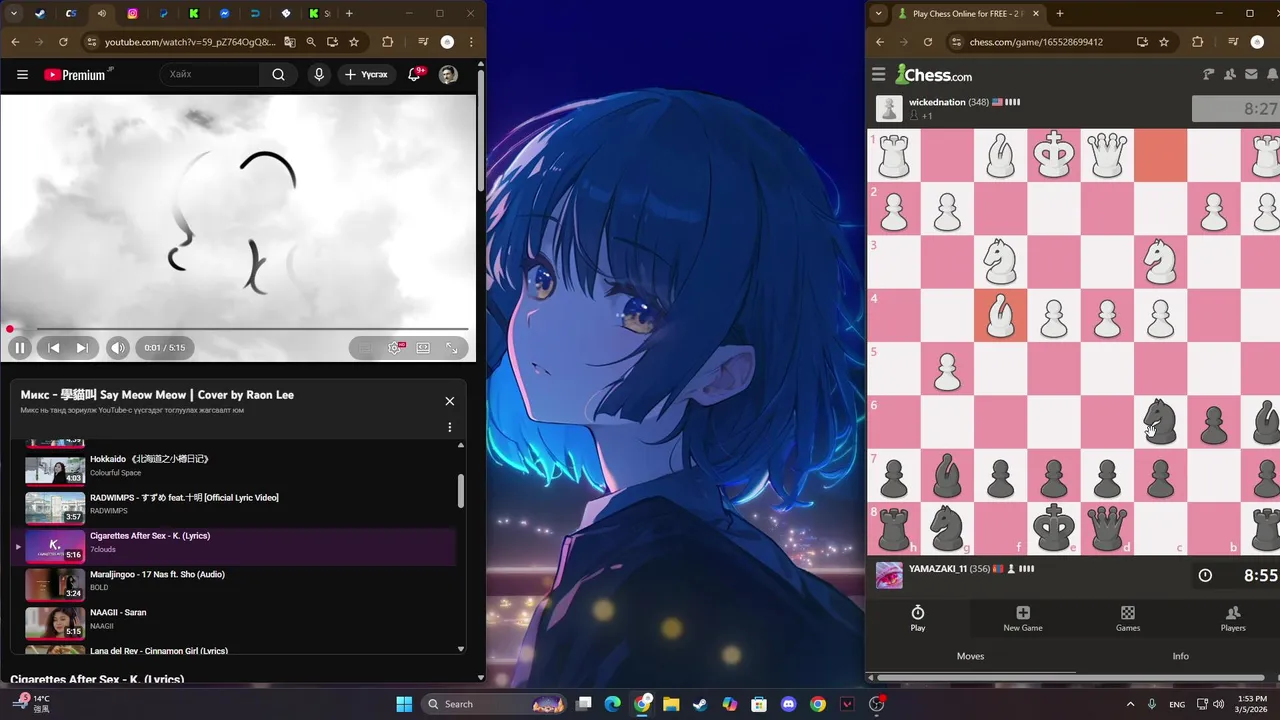Open the Windows Start menu
This screenshot has width=1280, height=720.
point(404,704)
